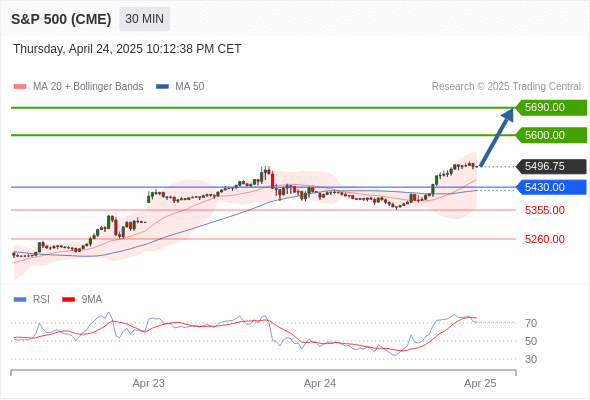Screen dimensions: 590x400
Task: Select the 5690.00 resistance price tag
Action: click(551, 107)
